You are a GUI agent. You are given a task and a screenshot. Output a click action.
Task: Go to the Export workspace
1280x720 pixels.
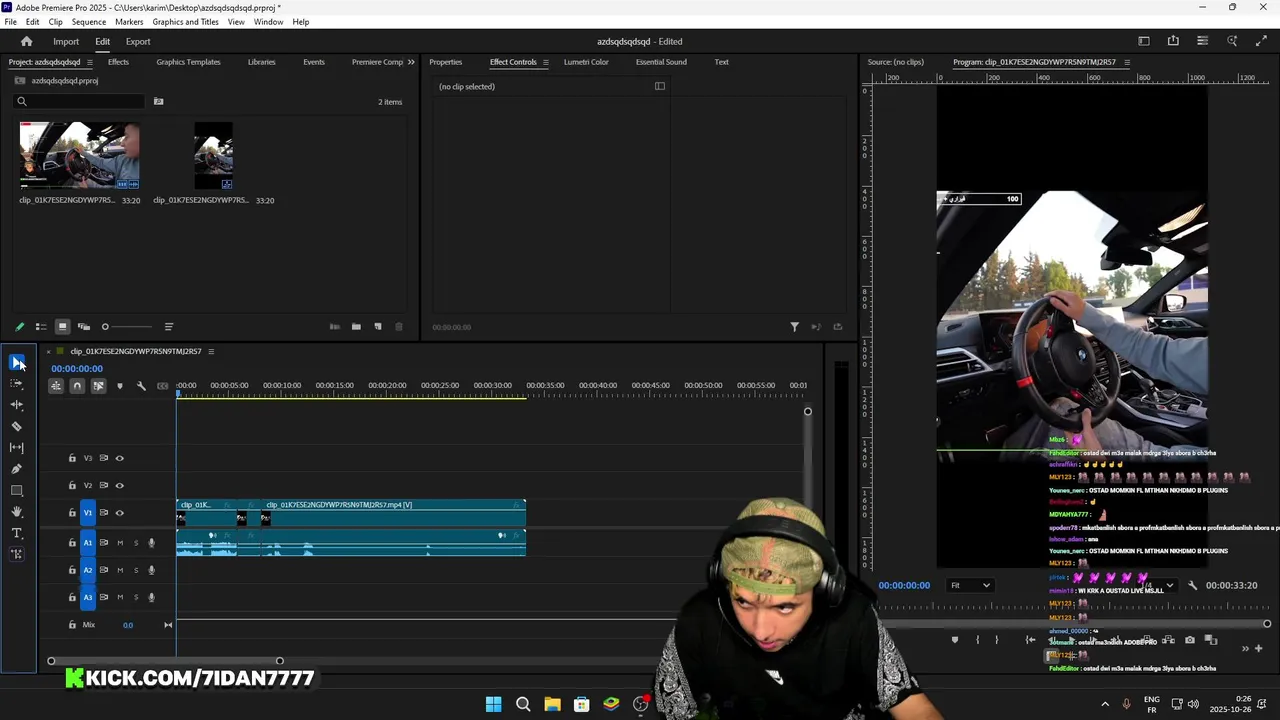[x=138, y=42]
